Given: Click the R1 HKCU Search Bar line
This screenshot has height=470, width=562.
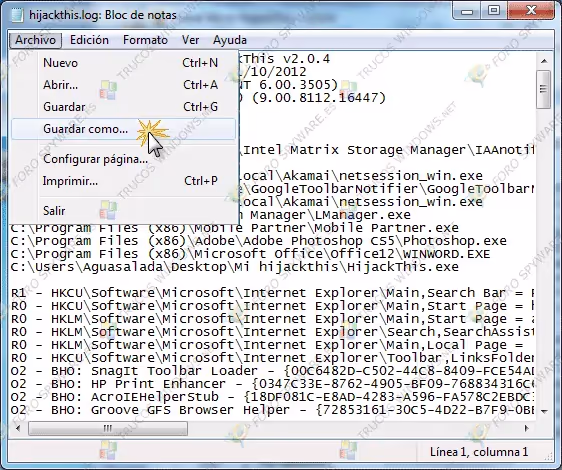Looking at the screenshot, I should click(x=272, y=293).
